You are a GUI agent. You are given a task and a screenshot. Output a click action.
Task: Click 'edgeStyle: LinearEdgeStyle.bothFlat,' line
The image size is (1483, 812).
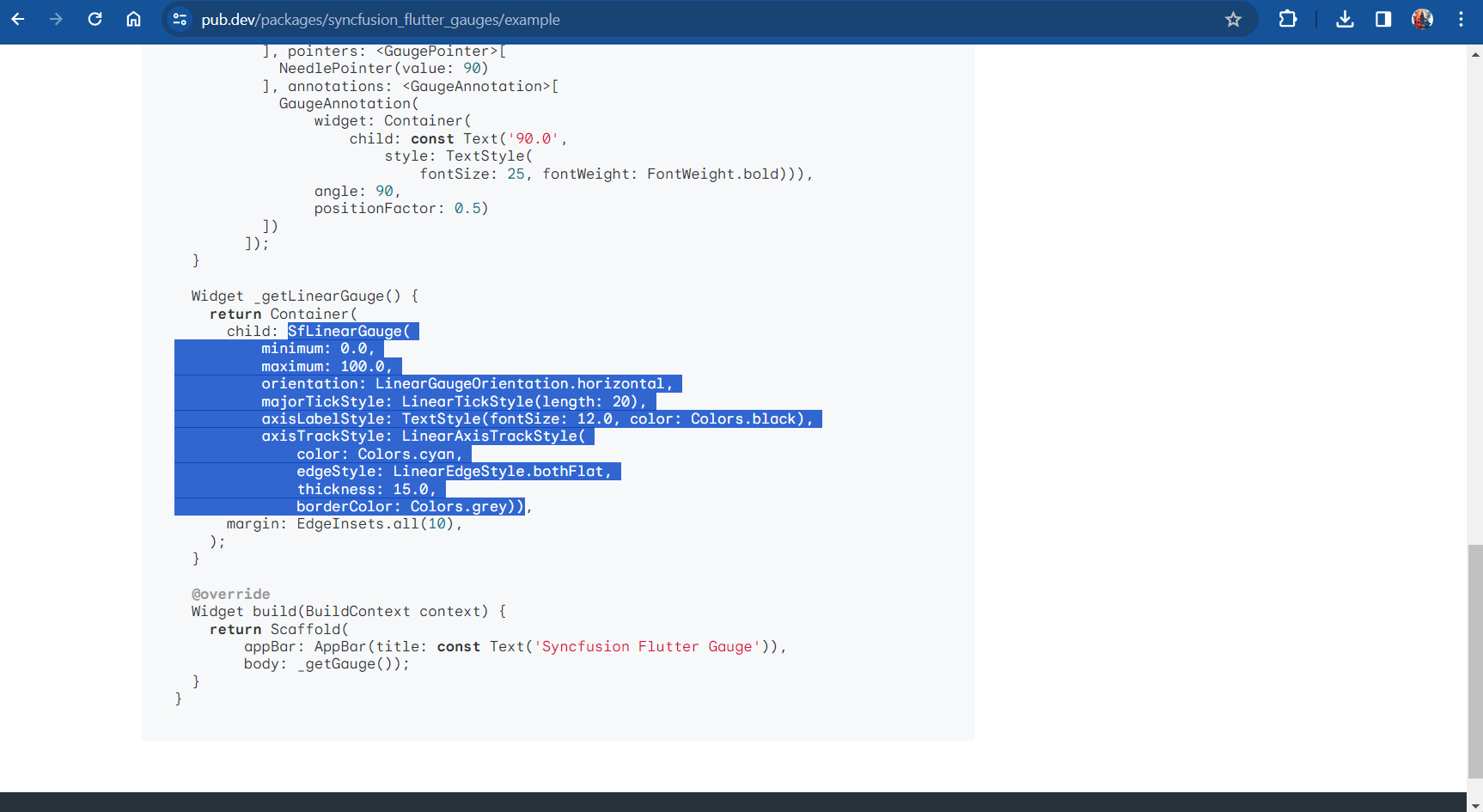455,472
